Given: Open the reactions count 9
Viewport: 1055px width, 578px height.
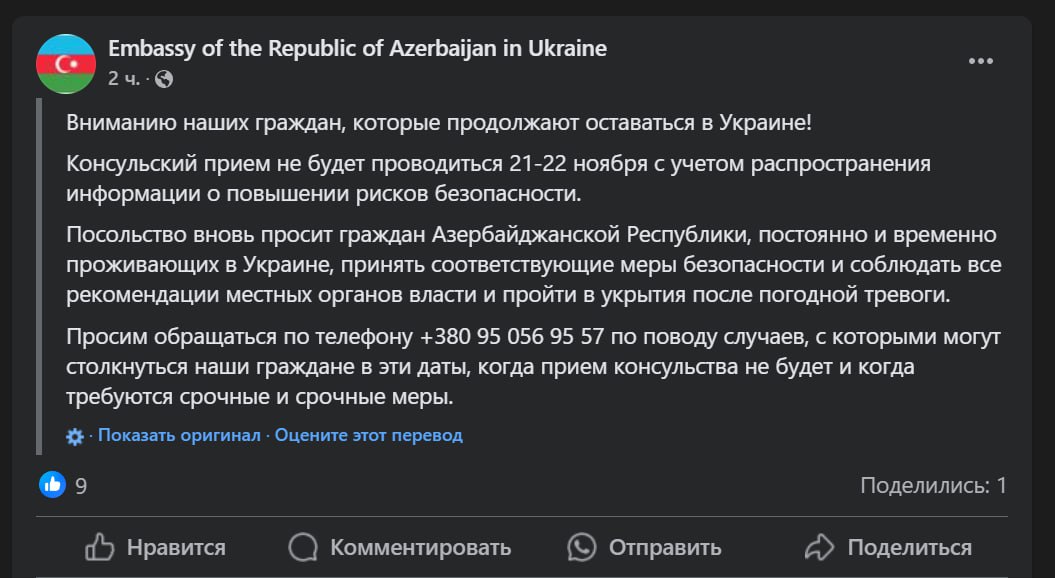Looking at the screenshot, I should [81, 486].
